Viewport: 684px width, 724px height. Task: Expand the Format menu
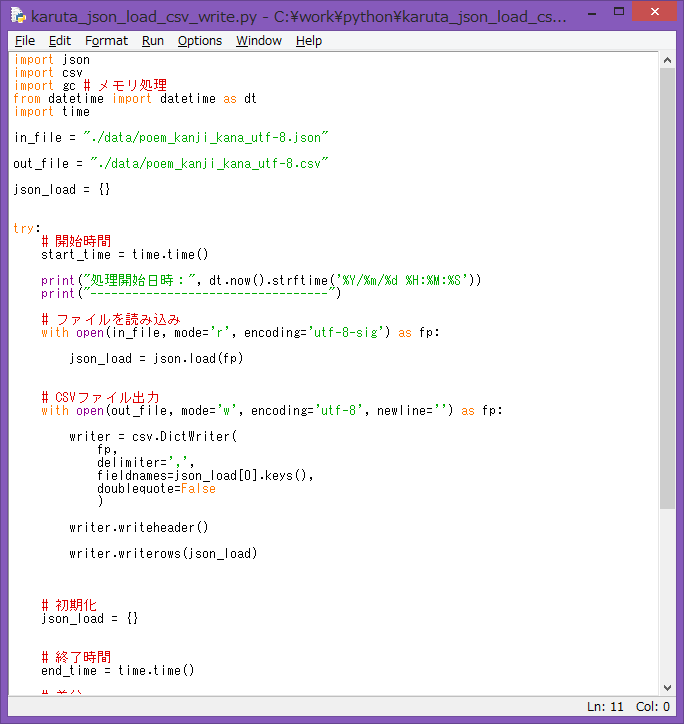click(106, 41)
